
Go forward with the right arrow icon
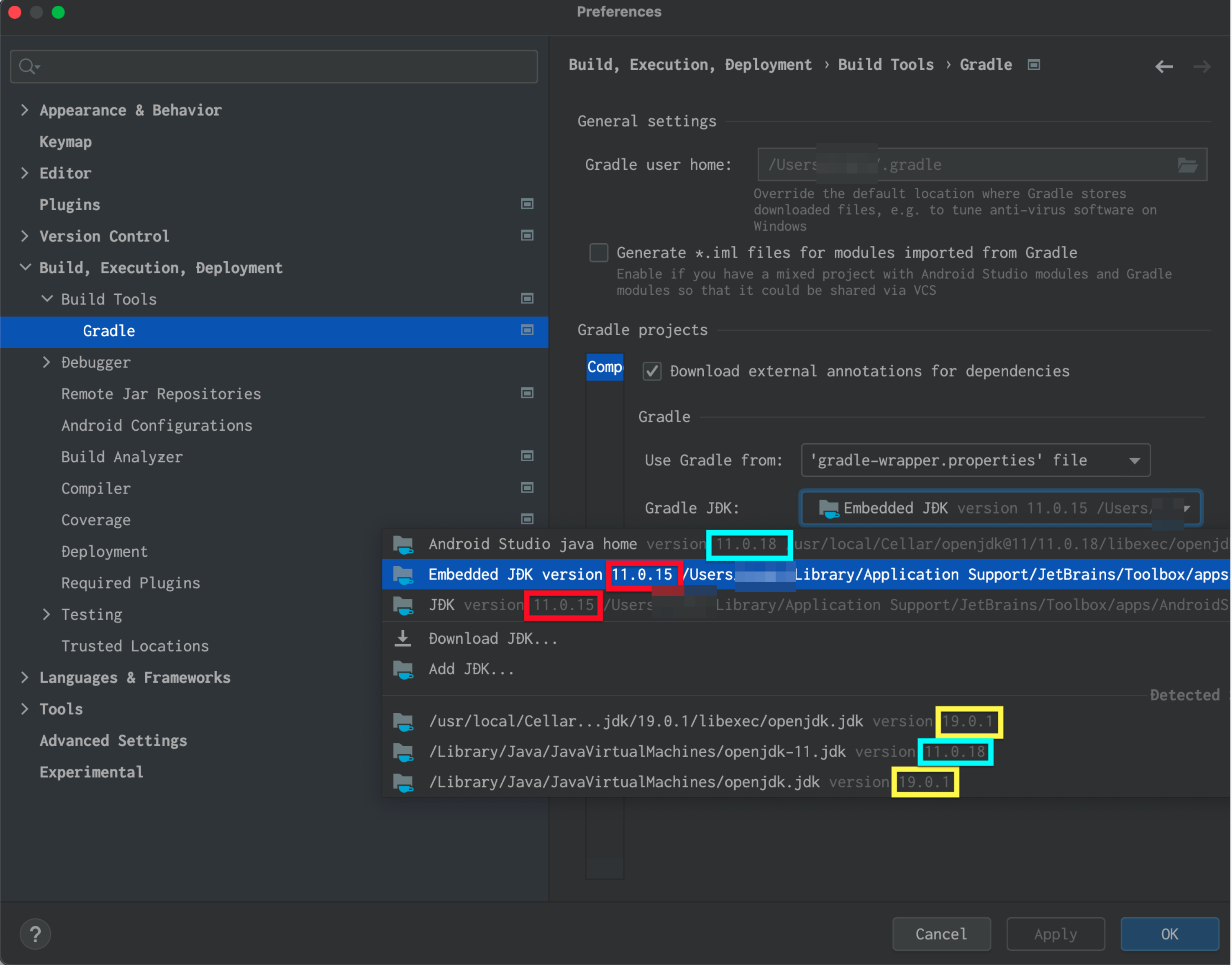point(1201,67)
